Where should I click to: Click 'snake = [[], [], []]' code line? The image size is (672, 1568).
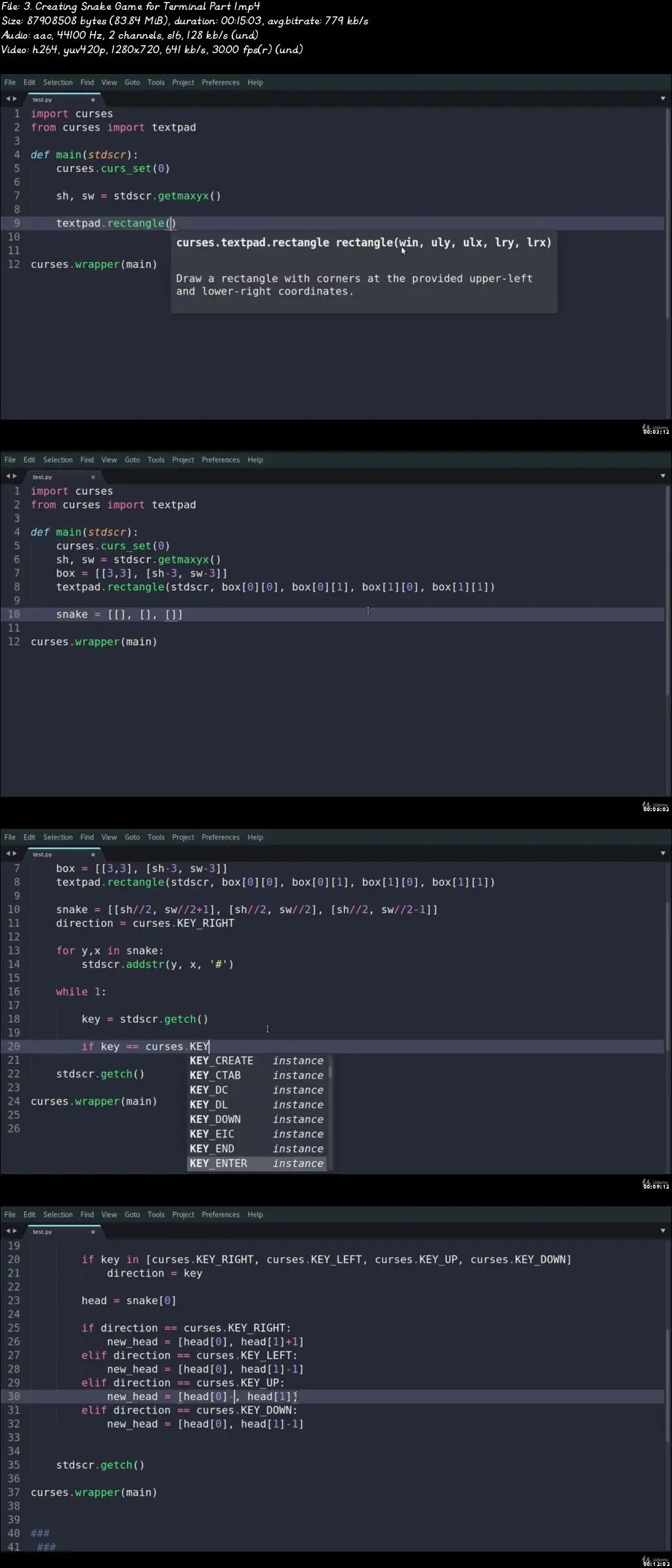[x=119, y=614]
